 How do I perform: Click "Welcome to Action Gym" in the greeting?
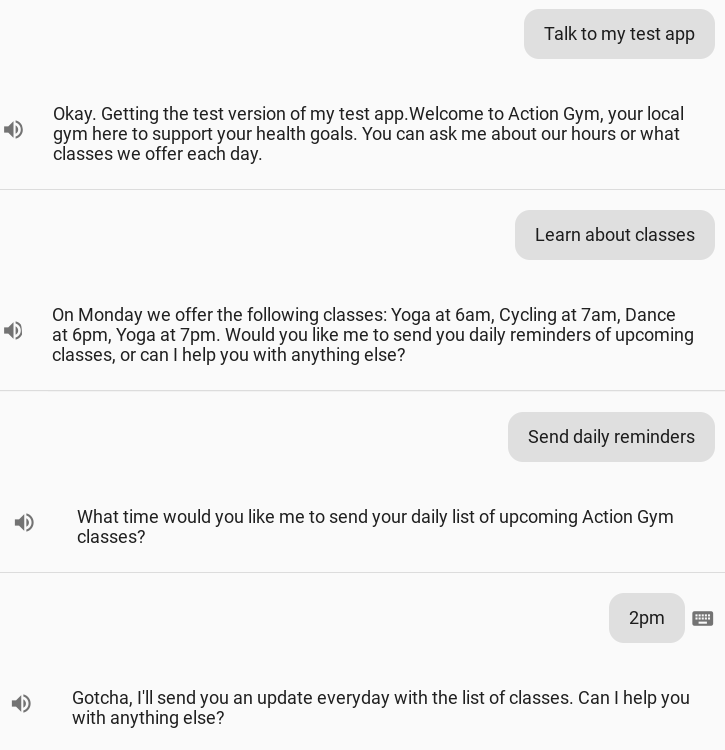(506, 114)
